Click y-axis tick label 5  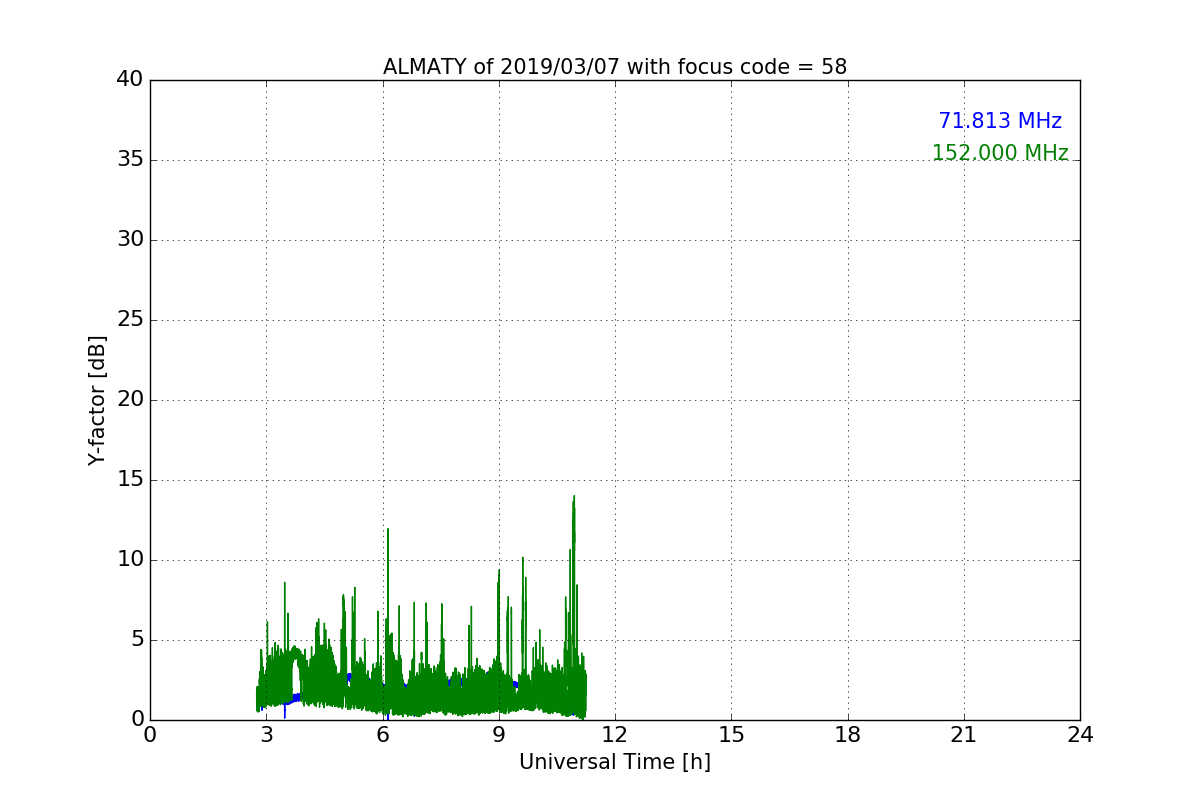(137, 640)
